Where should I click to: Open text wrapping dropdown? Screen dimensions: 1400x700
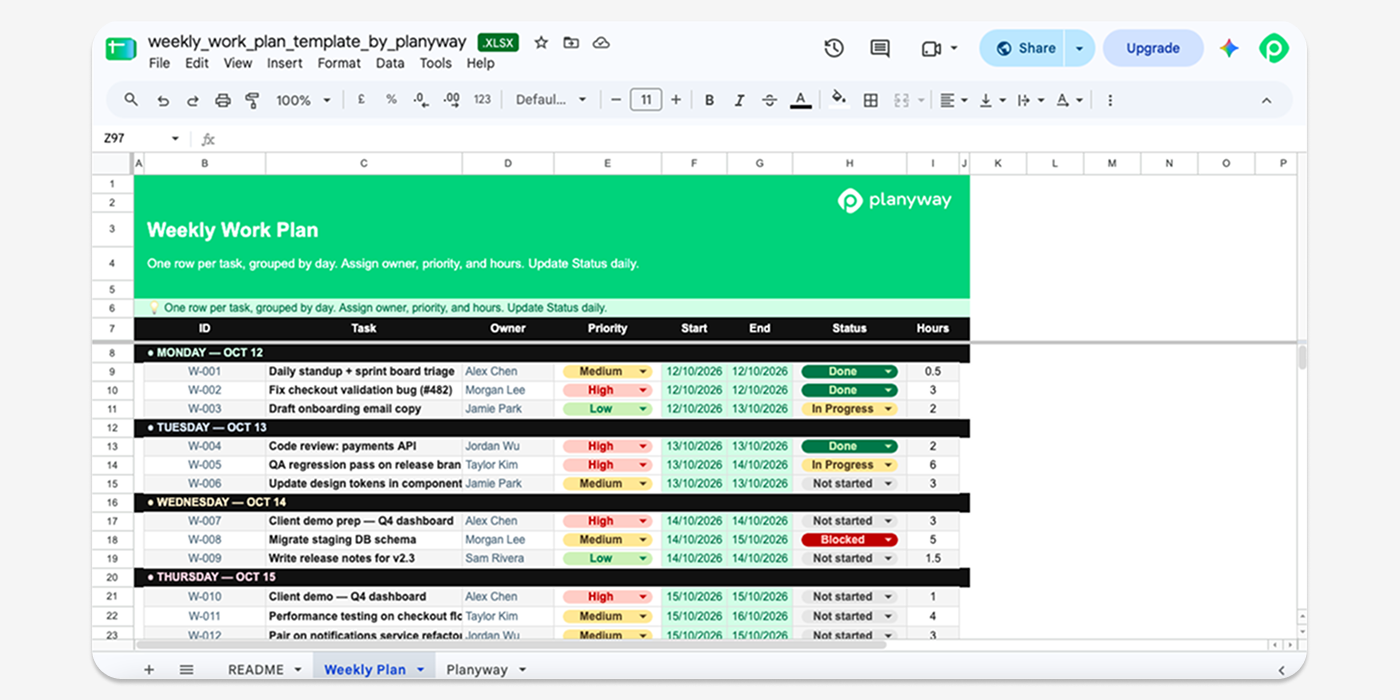pos(1030,100)
